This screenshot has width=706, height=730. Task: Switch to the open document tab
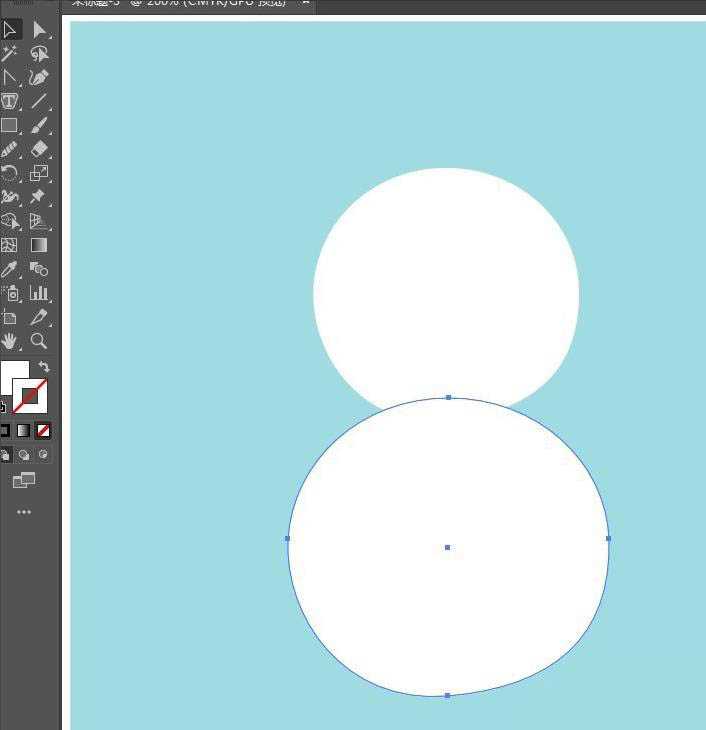[180, 4]
